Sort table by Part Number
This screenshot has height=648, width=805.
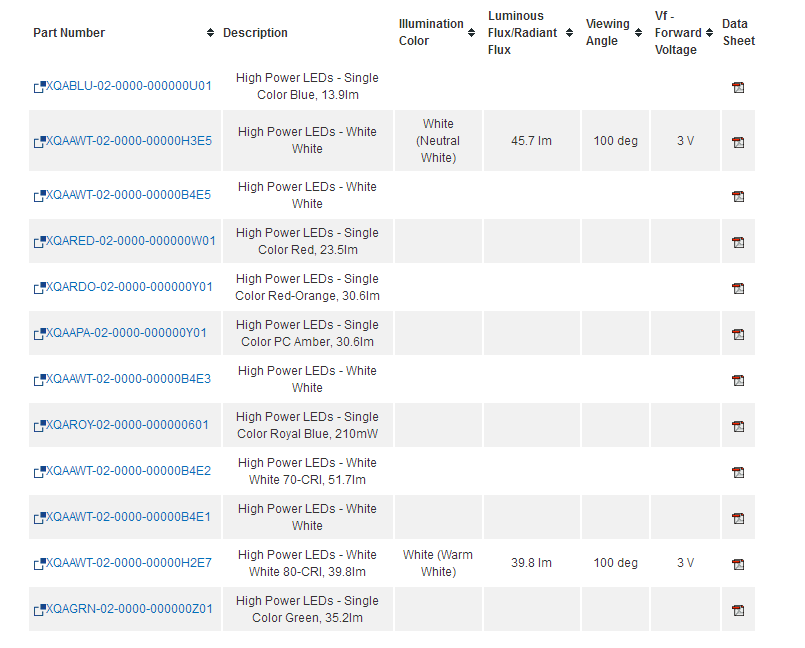[210, 33]
